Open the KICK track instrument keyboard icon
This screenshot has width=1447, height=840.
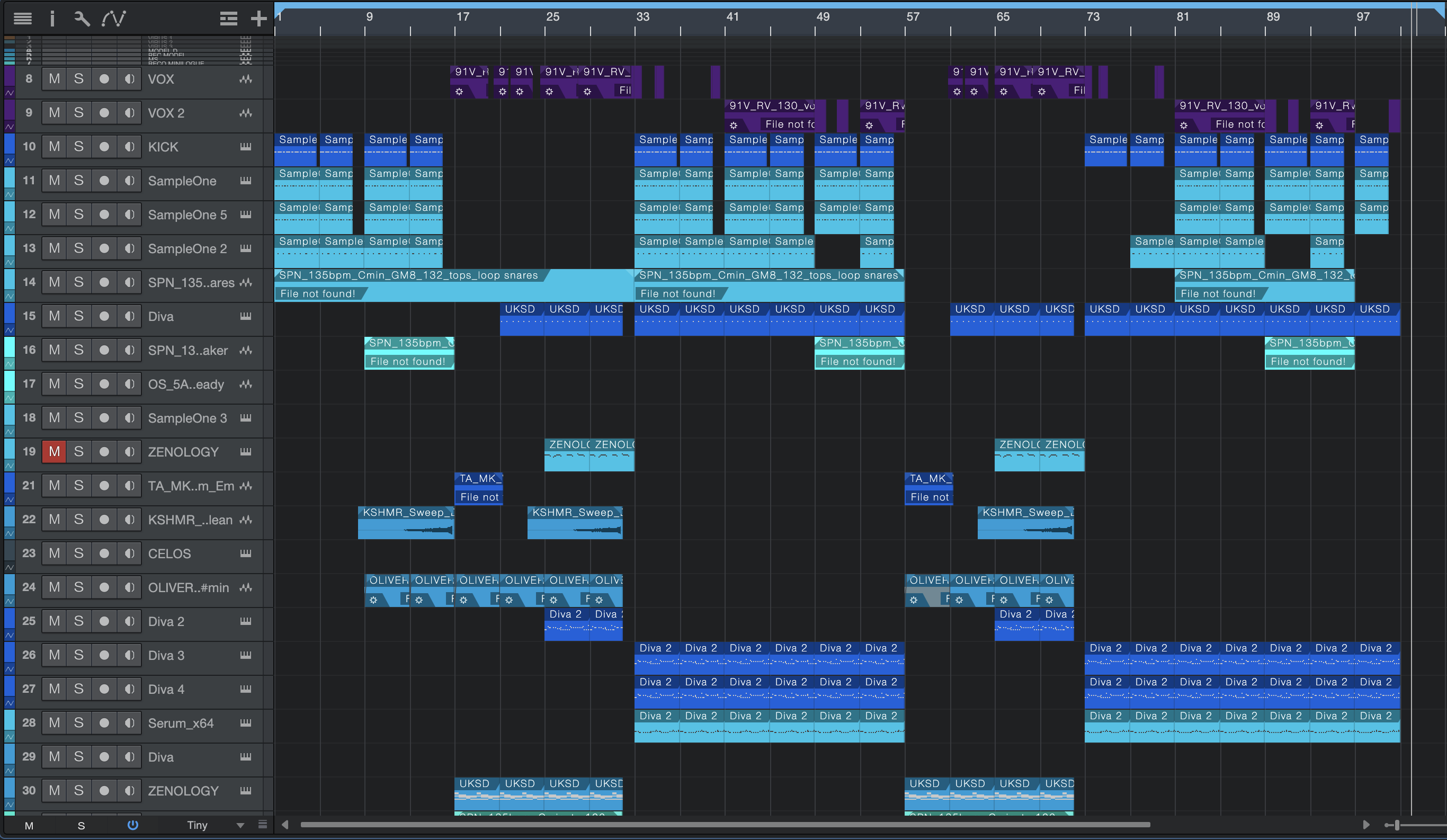pyautogui.click(x=246, y=147)
